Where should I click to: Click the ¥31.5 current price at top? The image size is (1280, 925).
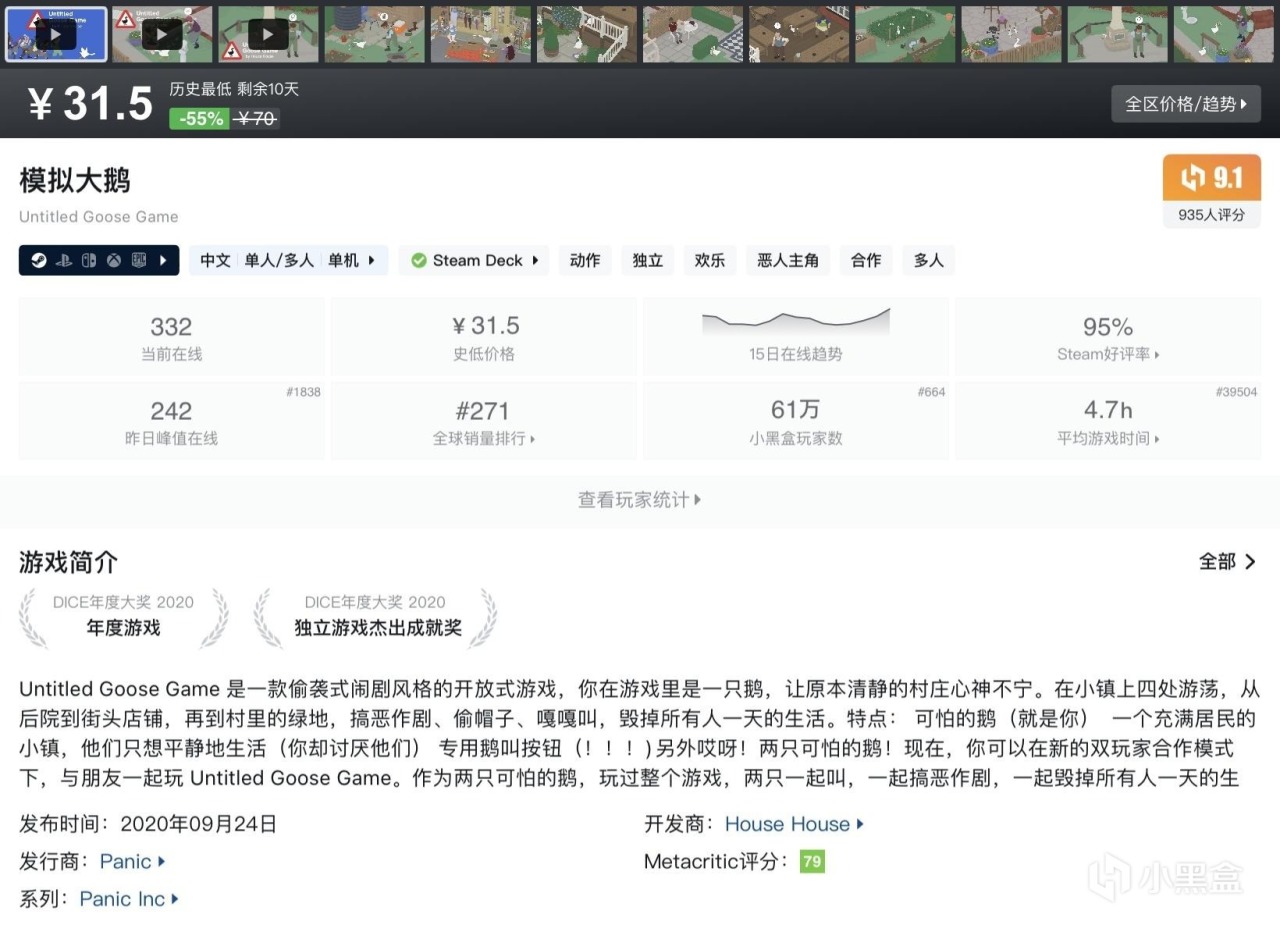pyautogui.click(x=90, y=104)
